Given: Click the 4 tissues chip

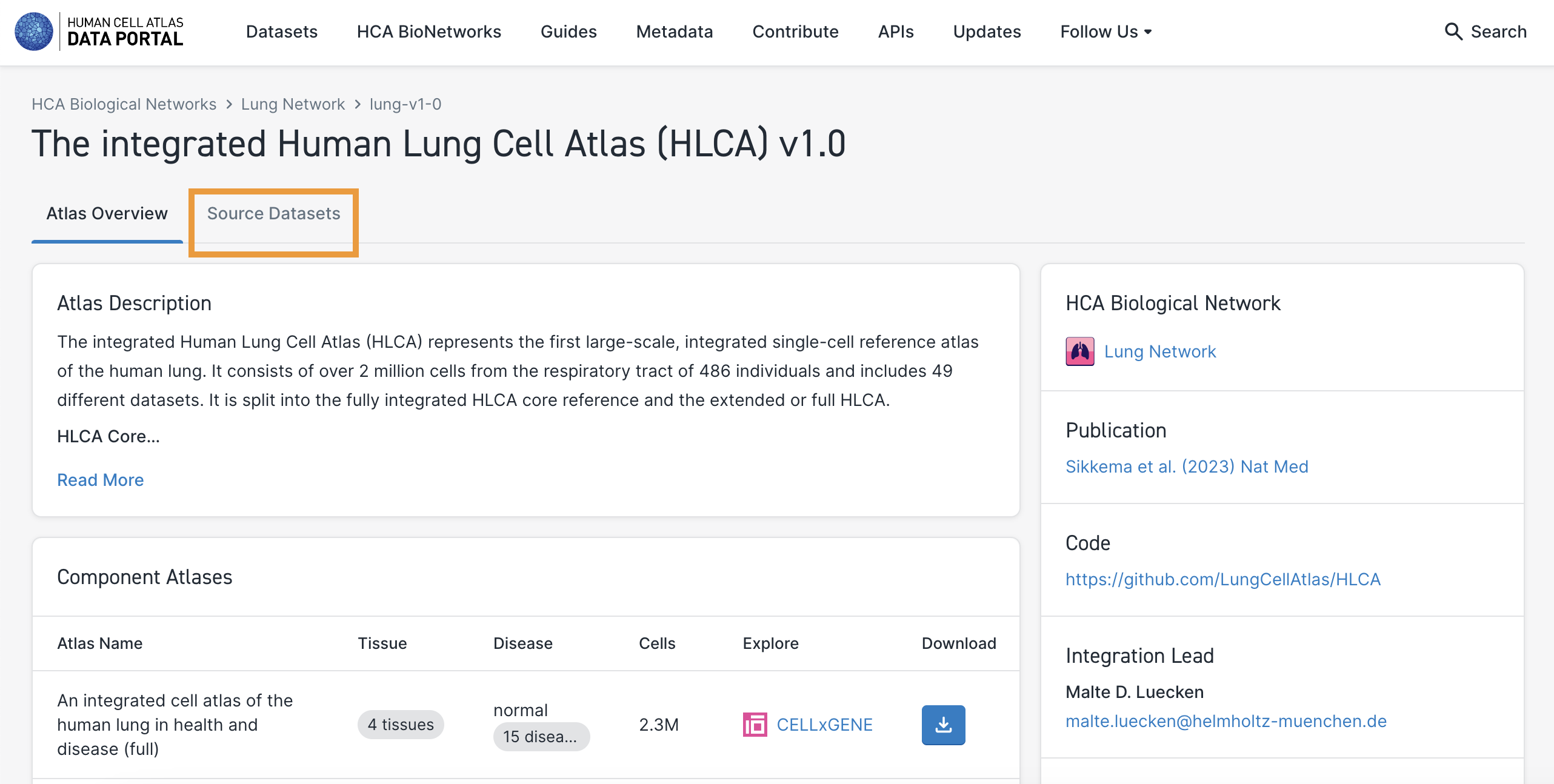Looking at the screenshot, I should [401, 725].
